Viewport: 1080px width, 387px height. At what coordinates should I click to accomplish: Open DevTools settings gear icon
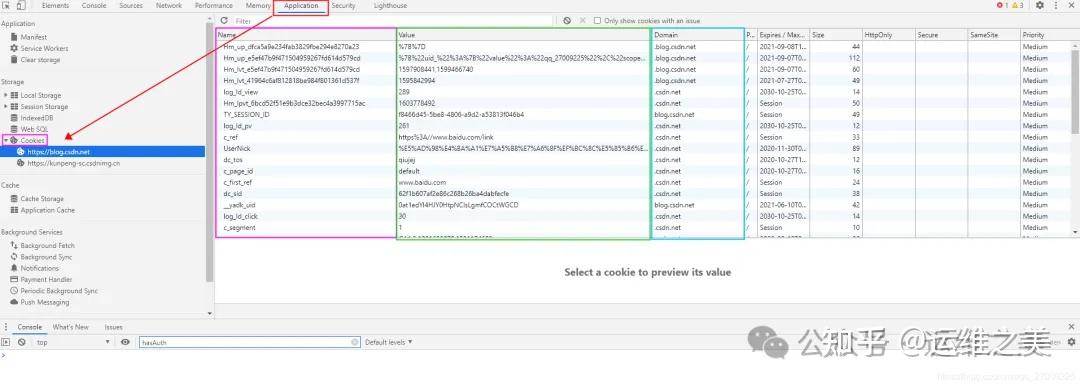(1040, 6)
